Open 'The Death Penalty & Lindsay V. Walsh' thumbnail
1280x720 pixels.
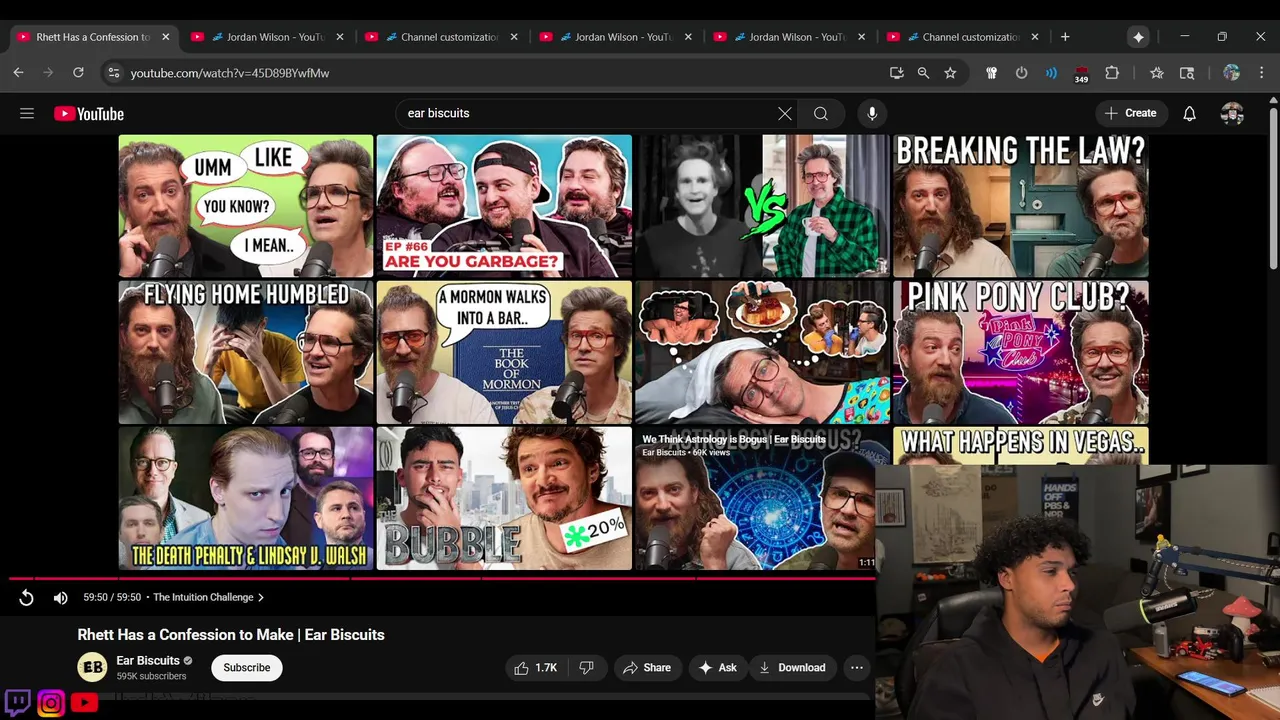(x=246, y=498)
